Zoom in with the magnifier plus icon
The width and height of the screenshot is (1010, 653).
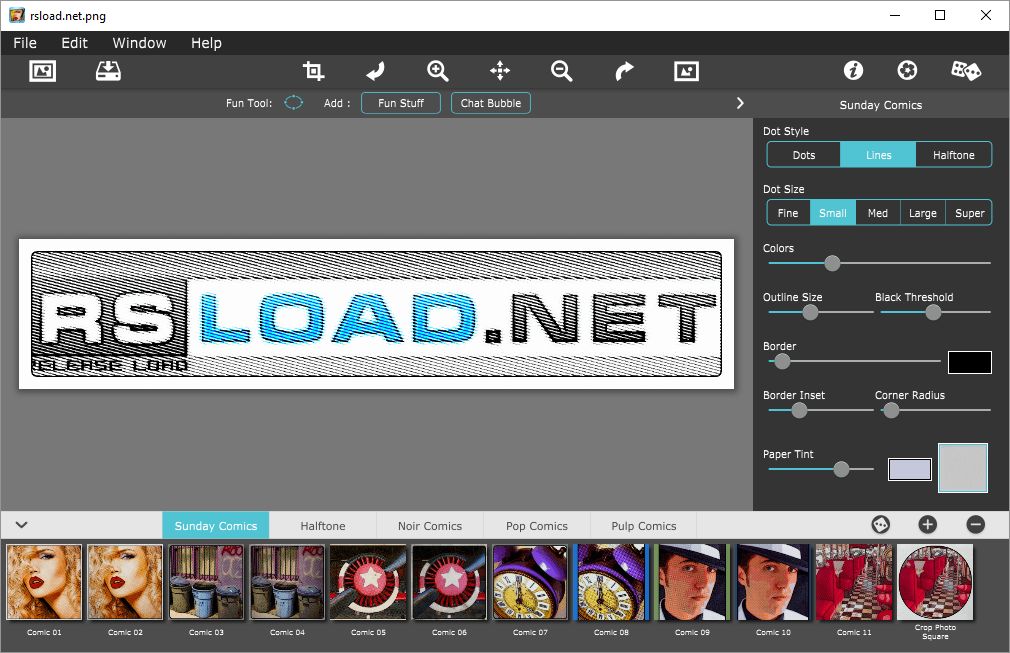coord(437,71)
